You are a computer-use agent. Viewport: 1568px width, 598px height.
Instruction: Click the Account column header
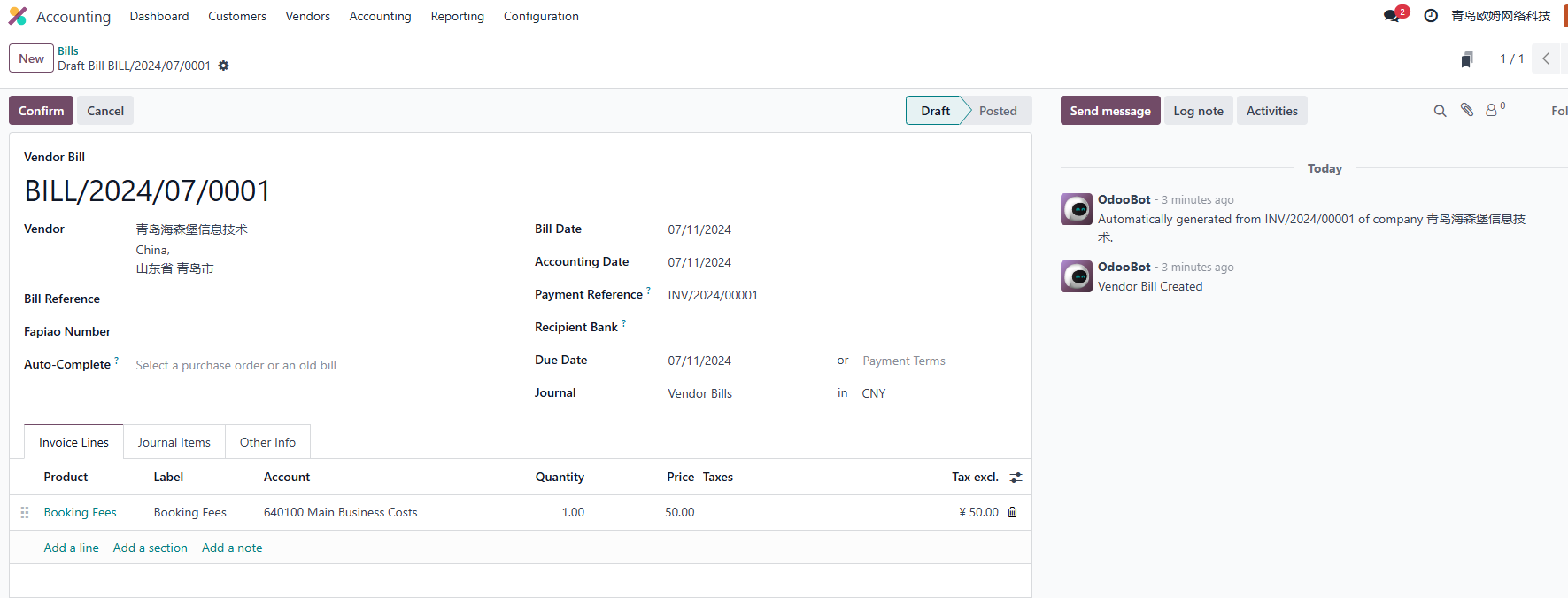click(x=287, y=477)
